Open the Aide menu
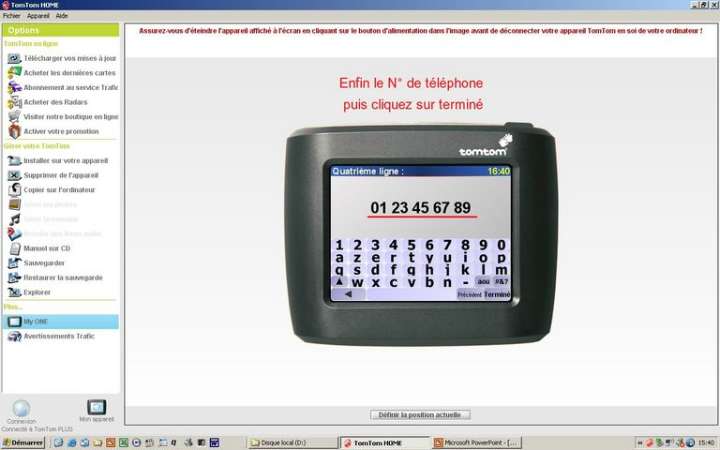Image resolution: width=720 pixels, height=450 pixels. point(62,16)
